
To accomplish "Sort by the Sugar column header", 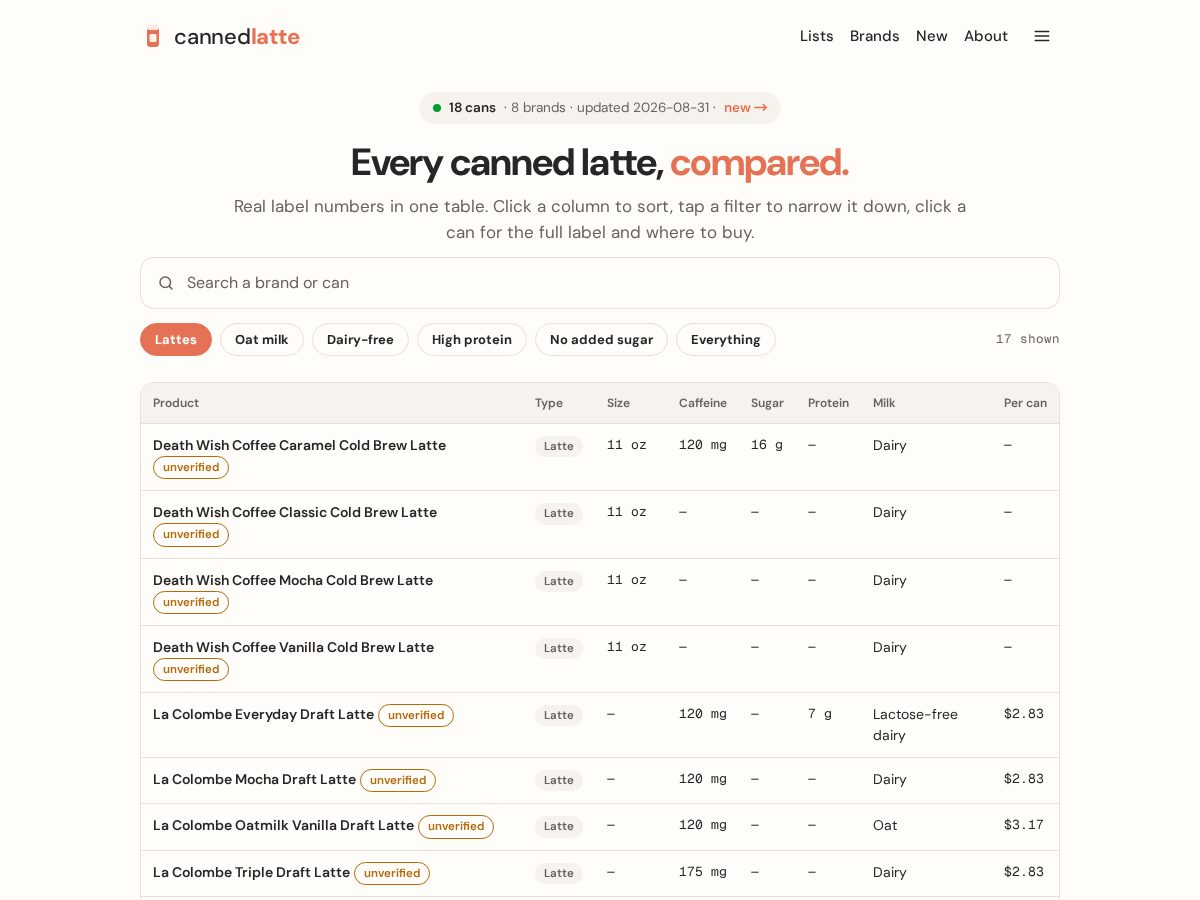I will [x=767, y=403].
